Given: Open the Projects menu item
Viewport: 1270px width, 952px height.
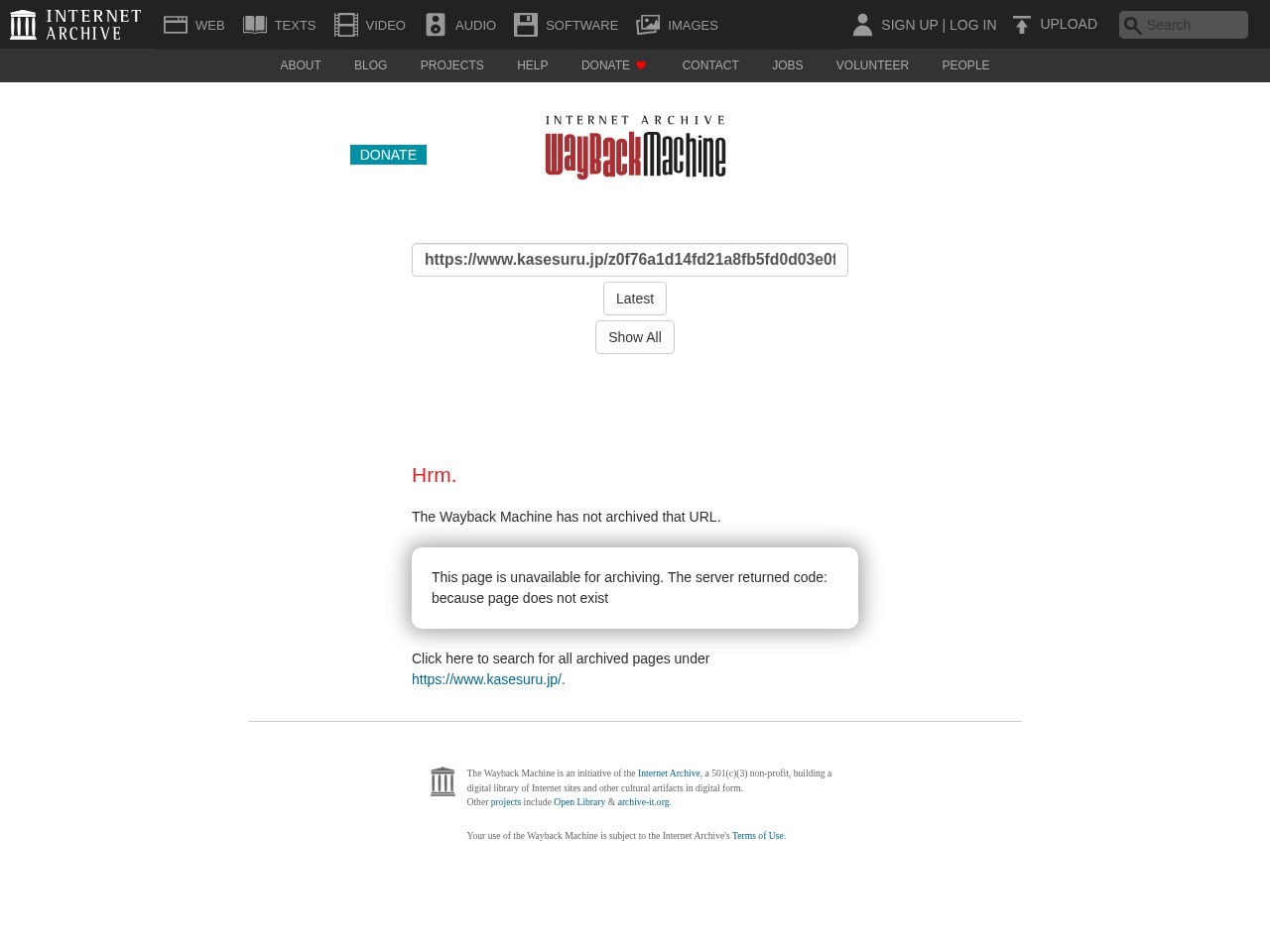Looking at the screenshot, I should pos(451,65).
